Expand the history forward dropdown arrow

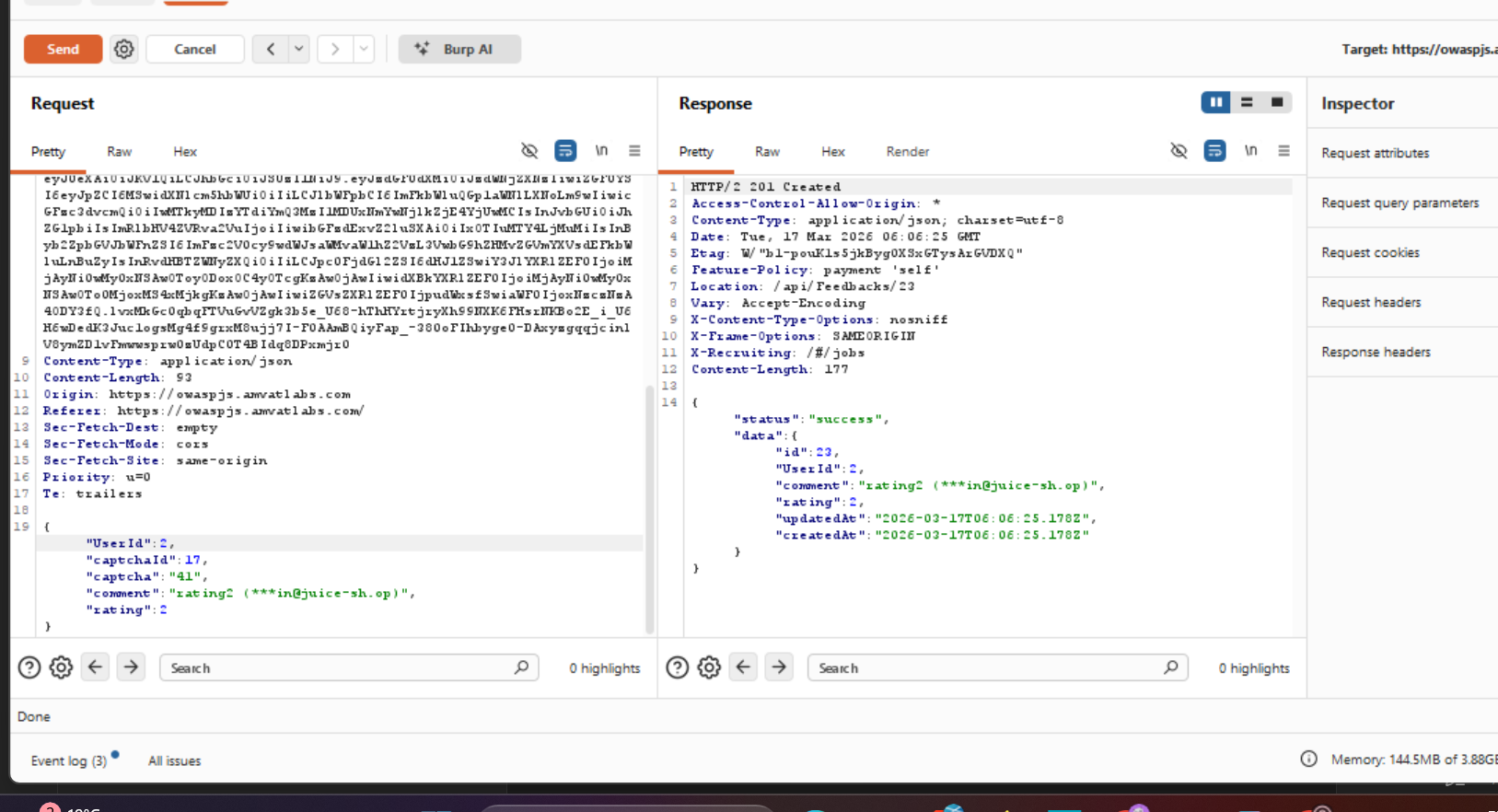364,49
